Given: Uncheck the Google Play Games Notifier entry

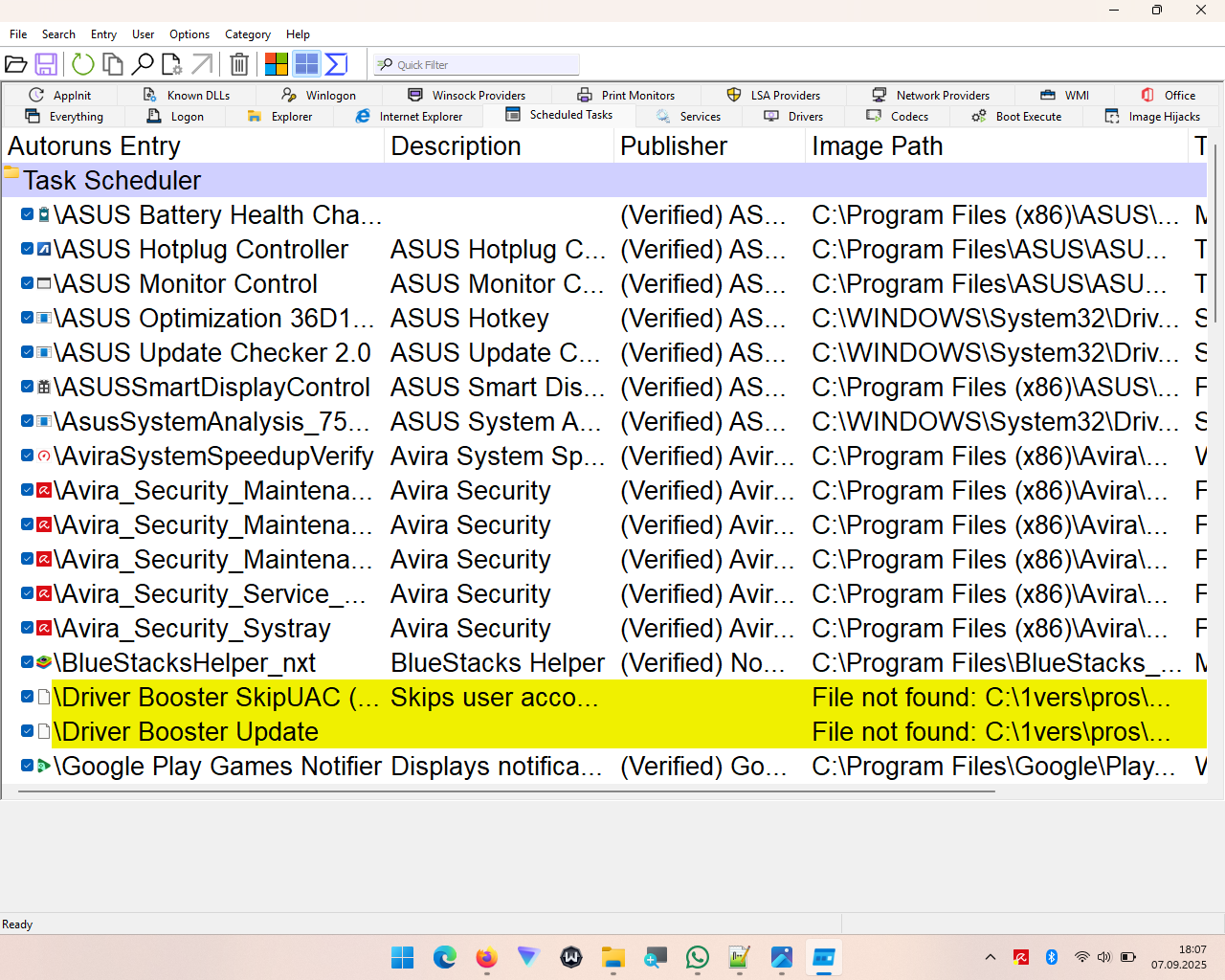Looking at the screenshot, I should (x=28, y=766).
